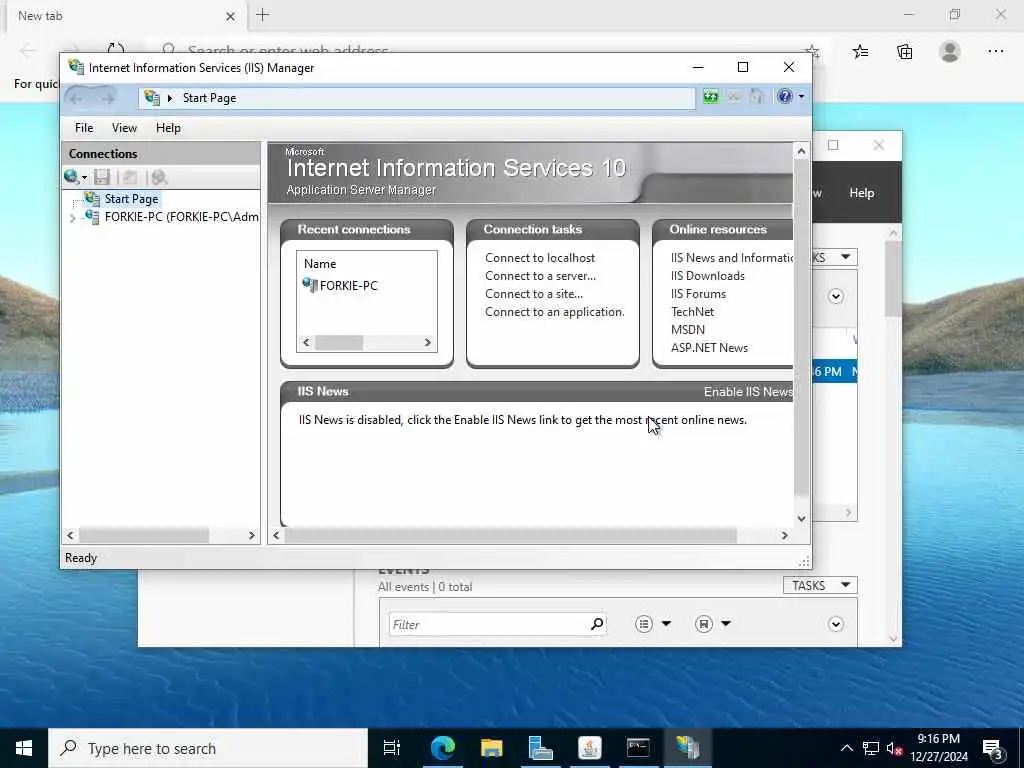Click the Task View taskbar icon
This screenshot has width=1024, height=768.
391,748
